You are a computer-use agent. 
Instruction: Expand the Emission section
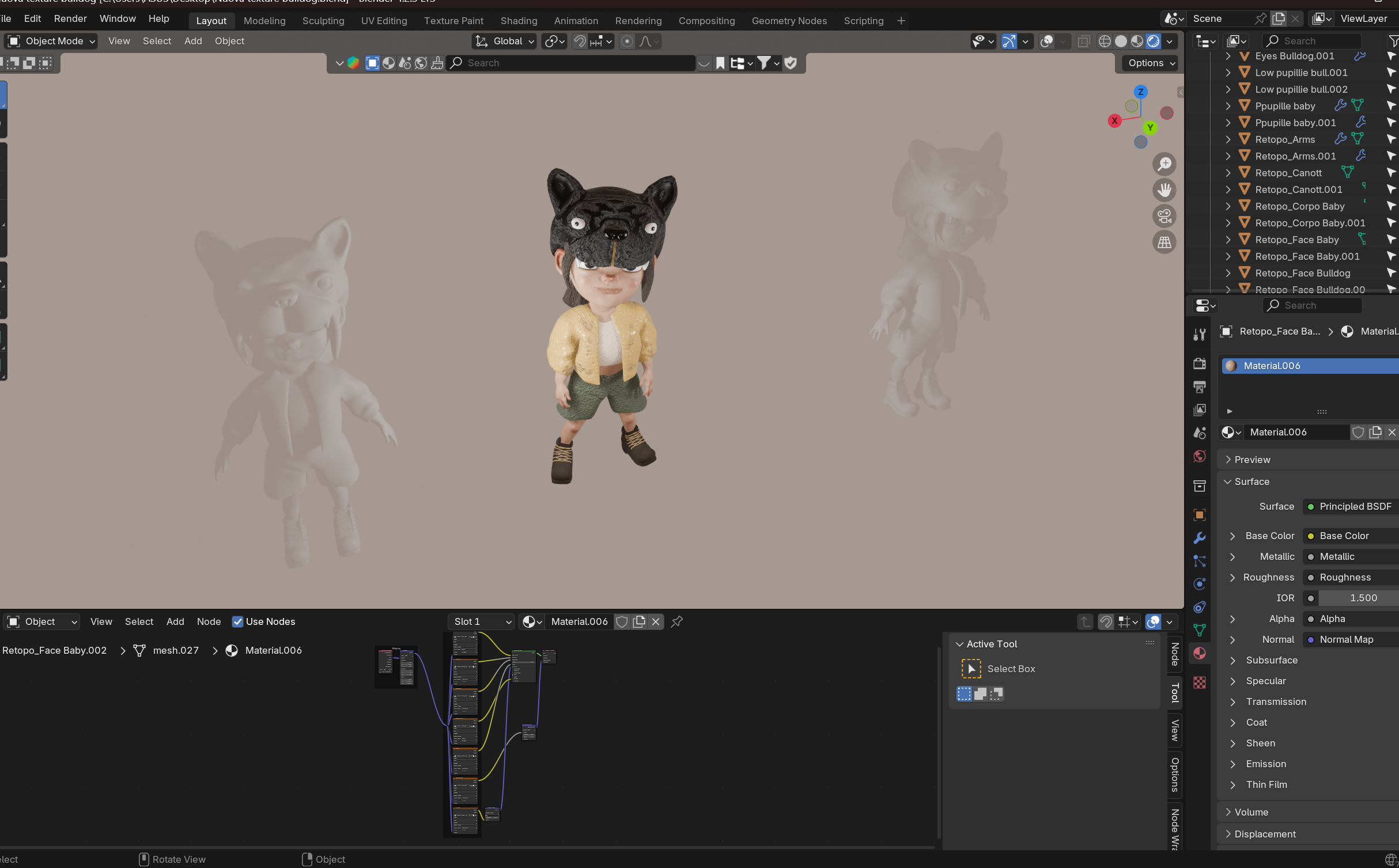1232,764
